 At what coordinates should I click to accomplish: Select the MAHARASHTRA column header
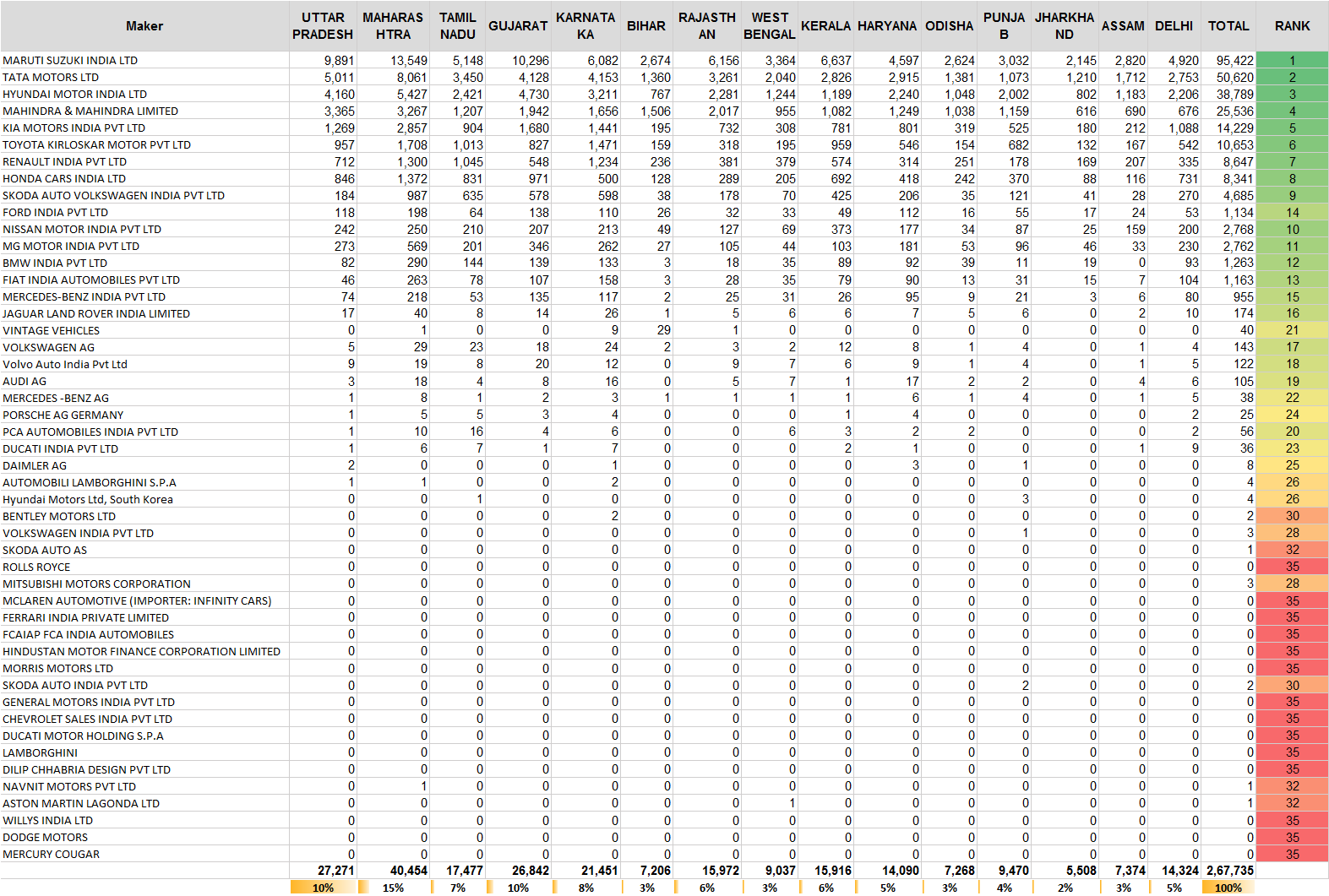(x=393, y=26)
